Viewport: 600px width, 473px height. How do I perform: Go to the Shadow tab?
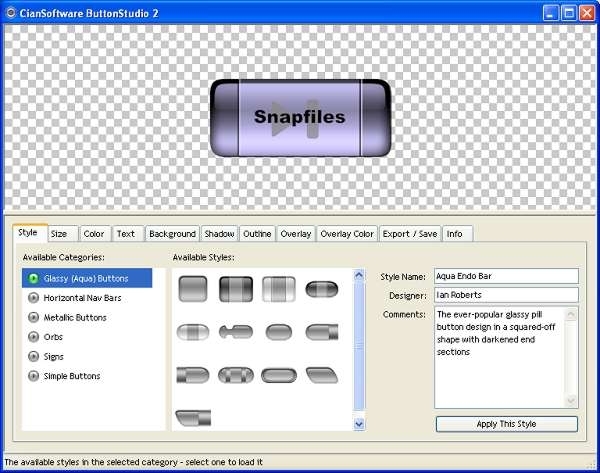point(220,234)
